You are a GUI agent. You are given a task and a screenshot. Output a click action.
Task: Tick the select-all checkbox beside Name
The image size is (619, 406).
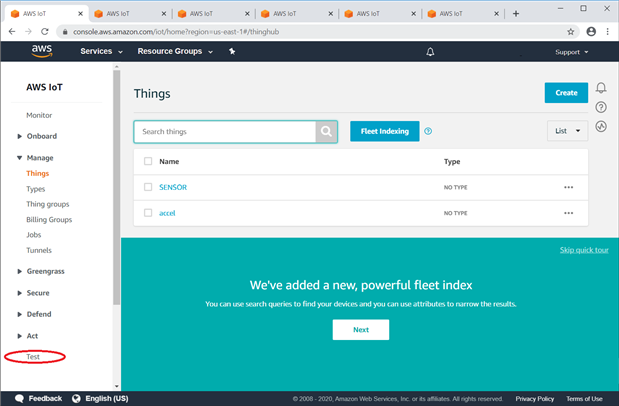(148, 161)
